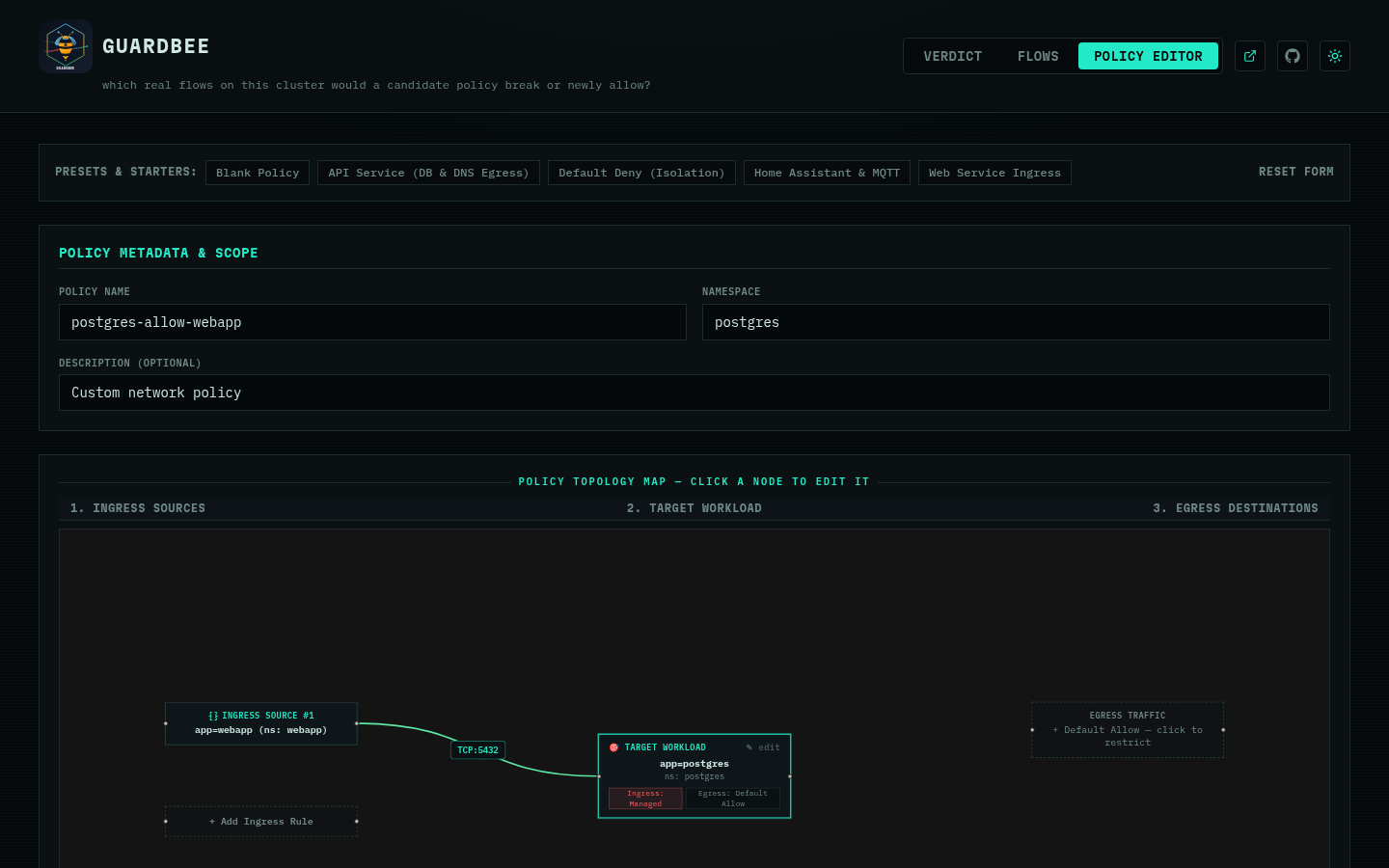
Task: Click the Egress Traffic default allow node
Action: 1128,729
